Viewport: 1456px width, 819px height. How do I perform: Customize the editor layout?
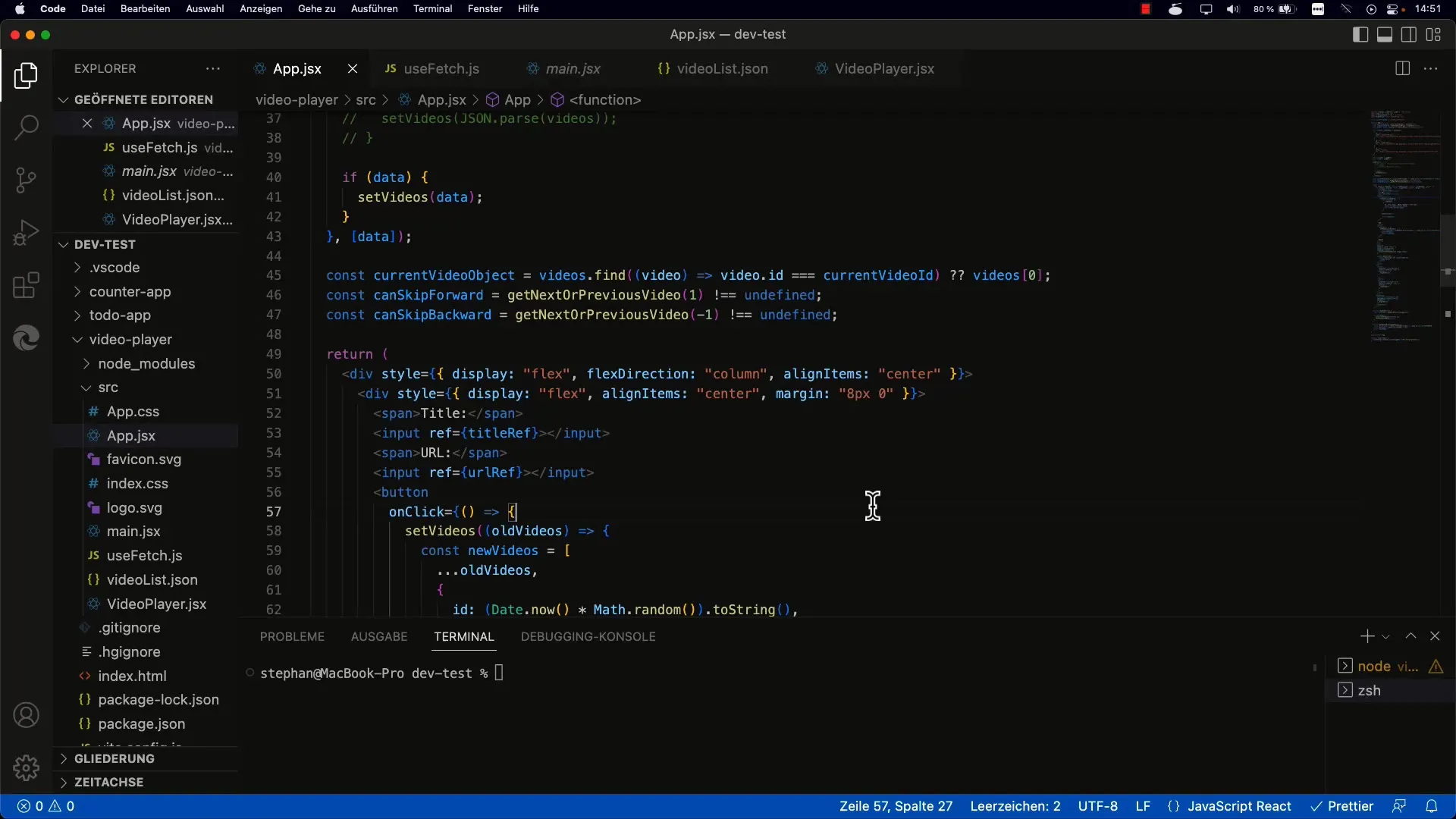tap(1433, 34)
